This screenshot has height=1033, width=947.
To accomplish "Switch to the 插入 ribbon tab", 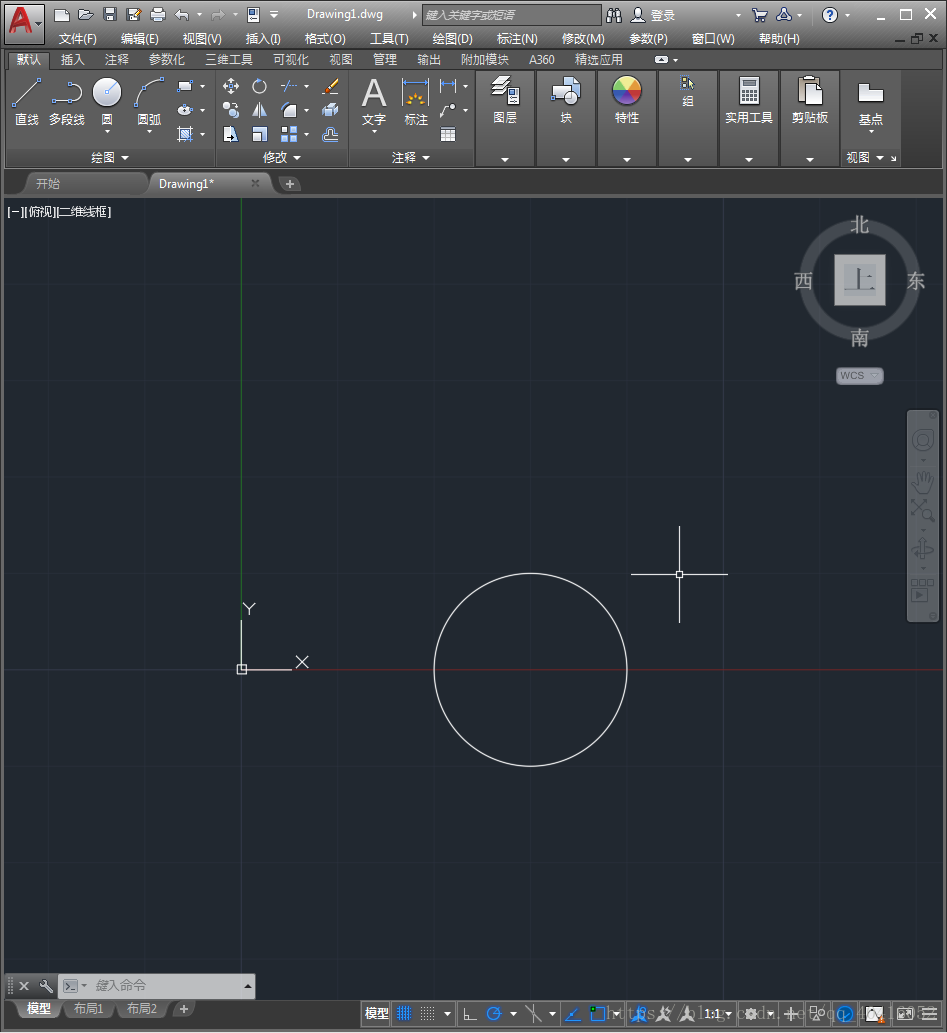I will coord(72,60).
